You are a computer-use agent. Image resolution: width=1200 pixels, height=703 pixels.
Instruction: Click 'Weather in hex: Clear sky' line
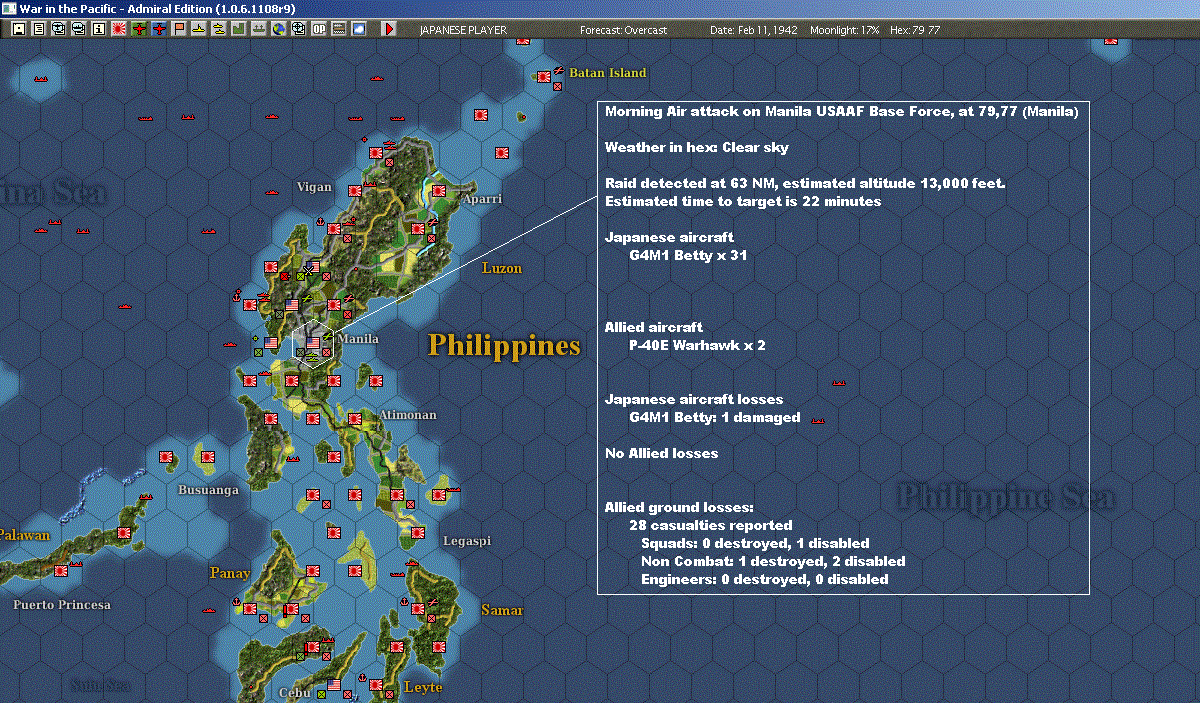(697, 147)
